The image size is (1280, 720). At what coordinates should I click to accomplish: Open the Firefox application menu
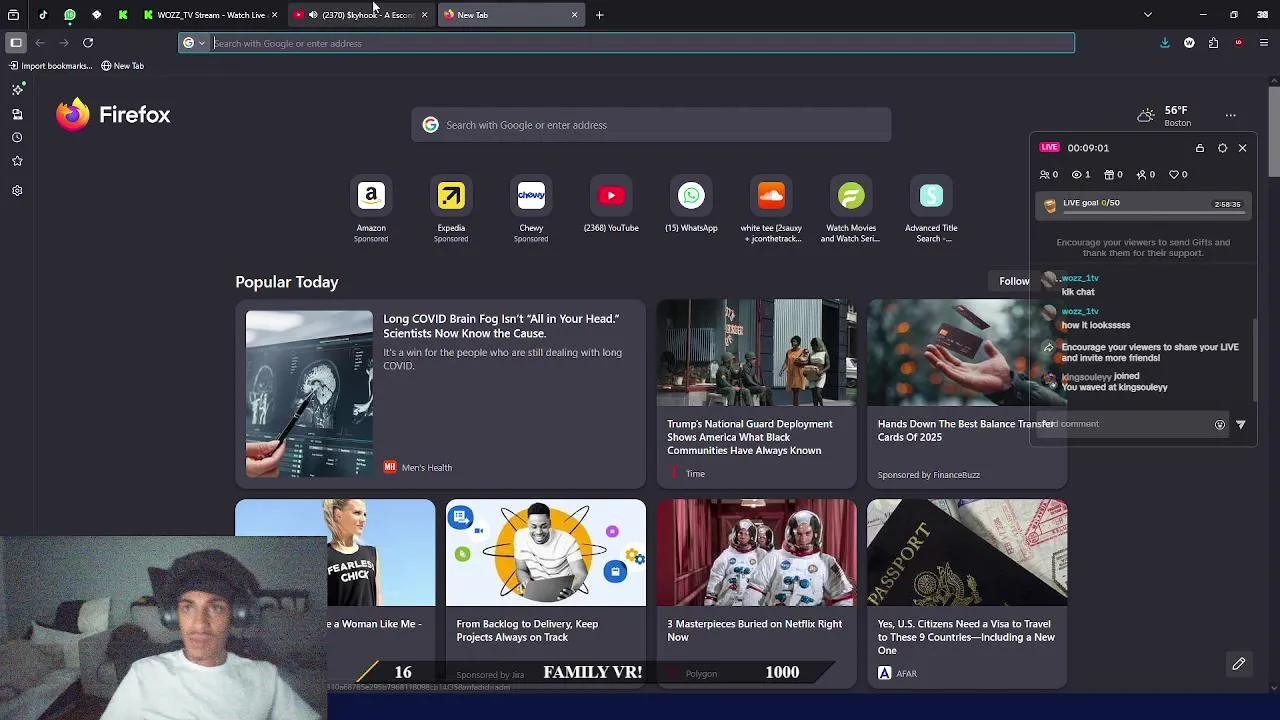tap(1264, 43)
